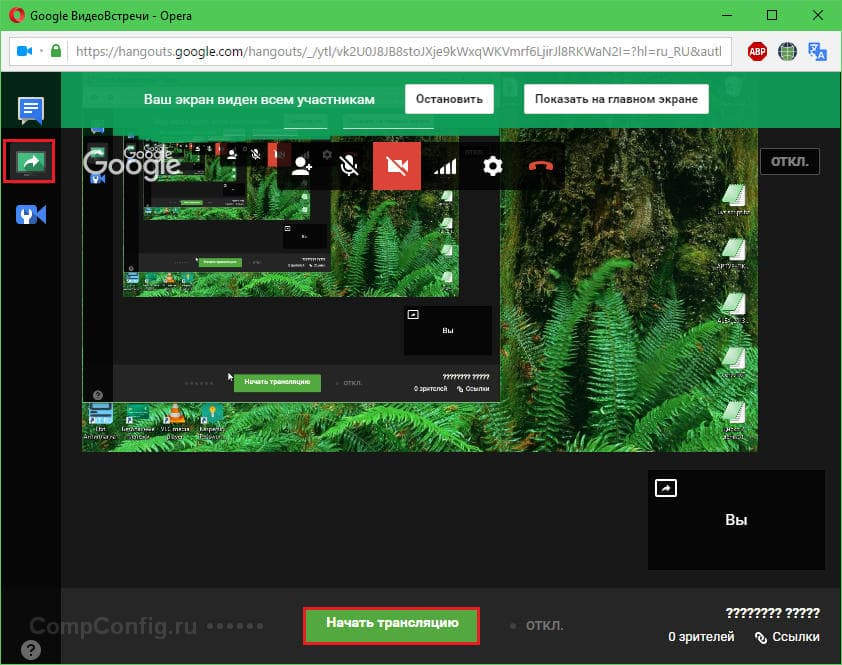Click the Opera logo in title bar
This screenshot has height=665, width=842.
point(17,15)
